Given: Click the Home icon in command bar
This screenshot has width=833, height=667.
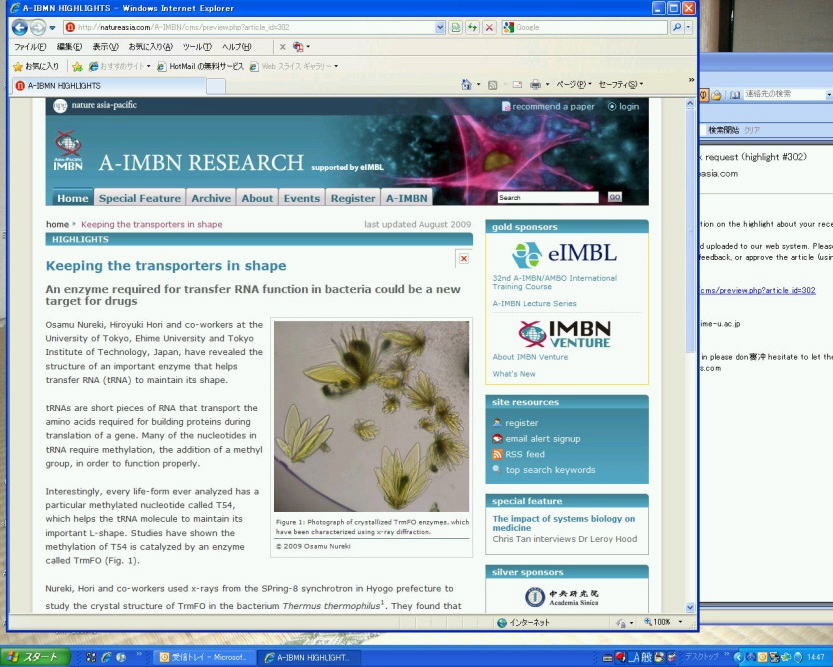Looking at the screenshot, I should [x=467, y=85].
